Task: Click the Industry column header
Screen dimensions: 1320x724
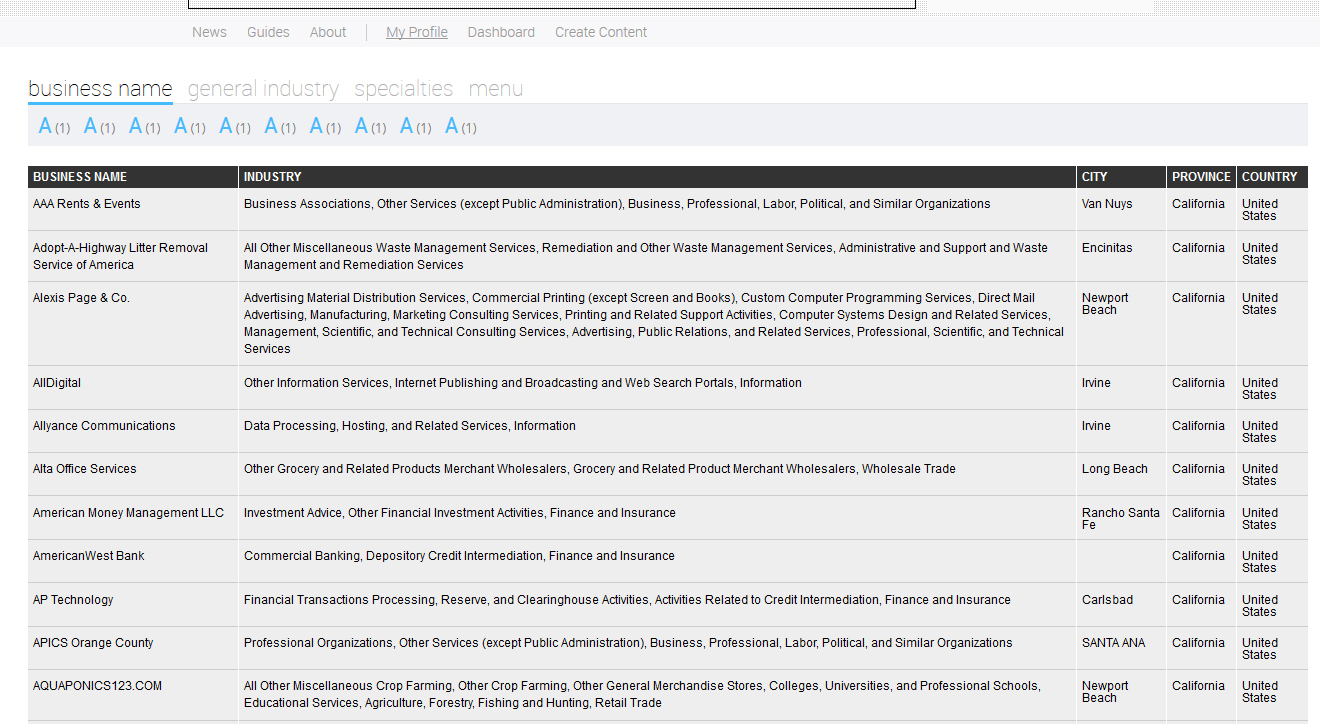Action: coord(272,177)
